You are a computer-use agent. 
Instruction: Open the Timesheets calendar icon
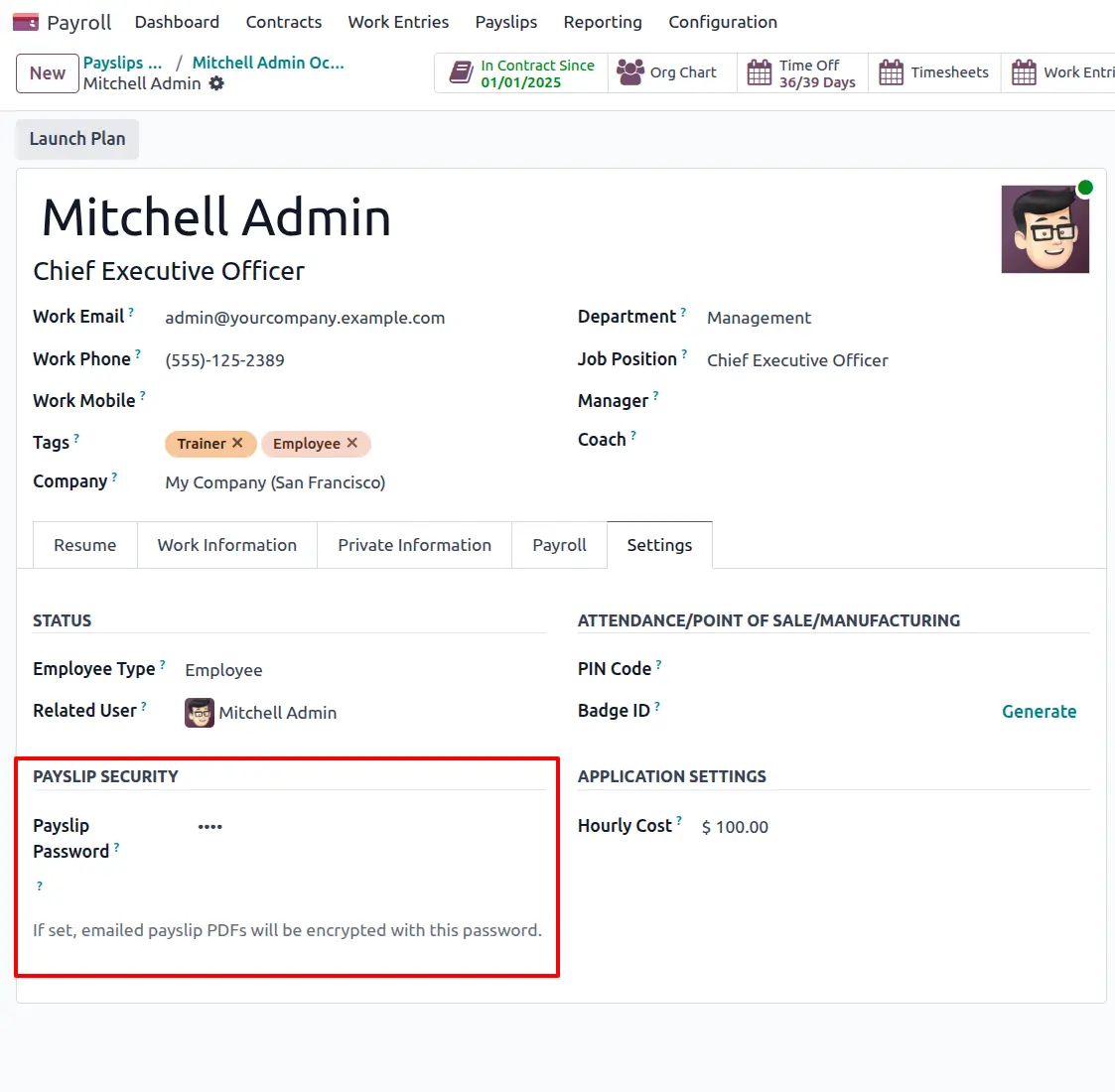(x=892, y=72)
